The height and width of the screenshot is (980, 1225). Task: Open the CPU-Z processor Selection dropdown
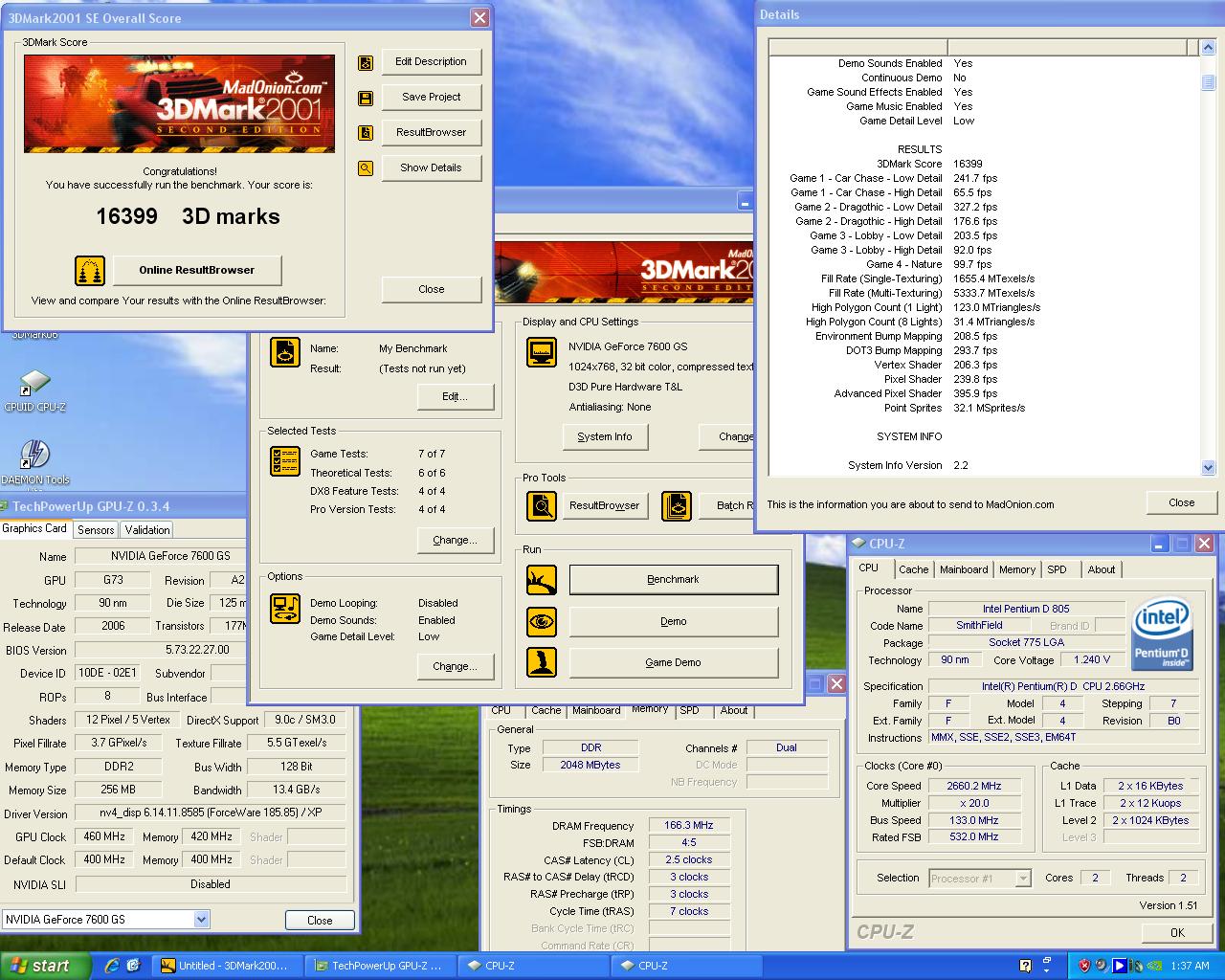click(x=1023, y=879)
